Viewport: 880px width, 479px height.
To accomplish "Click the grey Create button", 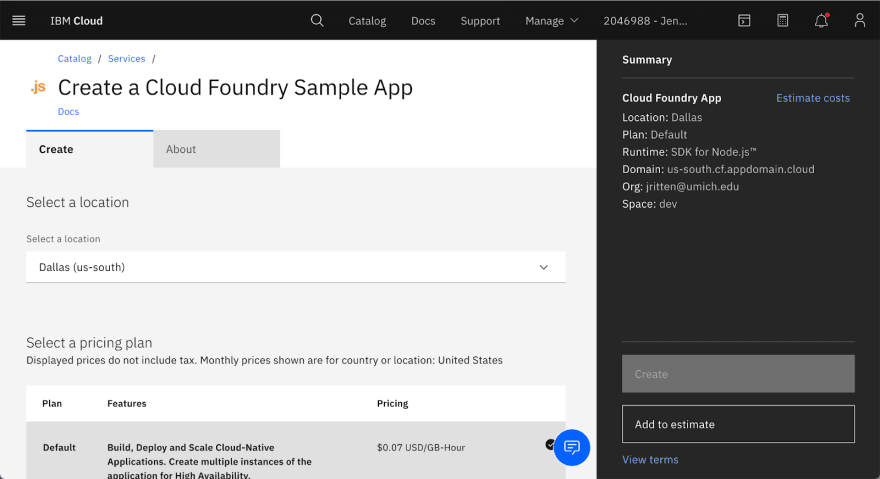I will 738,373.
